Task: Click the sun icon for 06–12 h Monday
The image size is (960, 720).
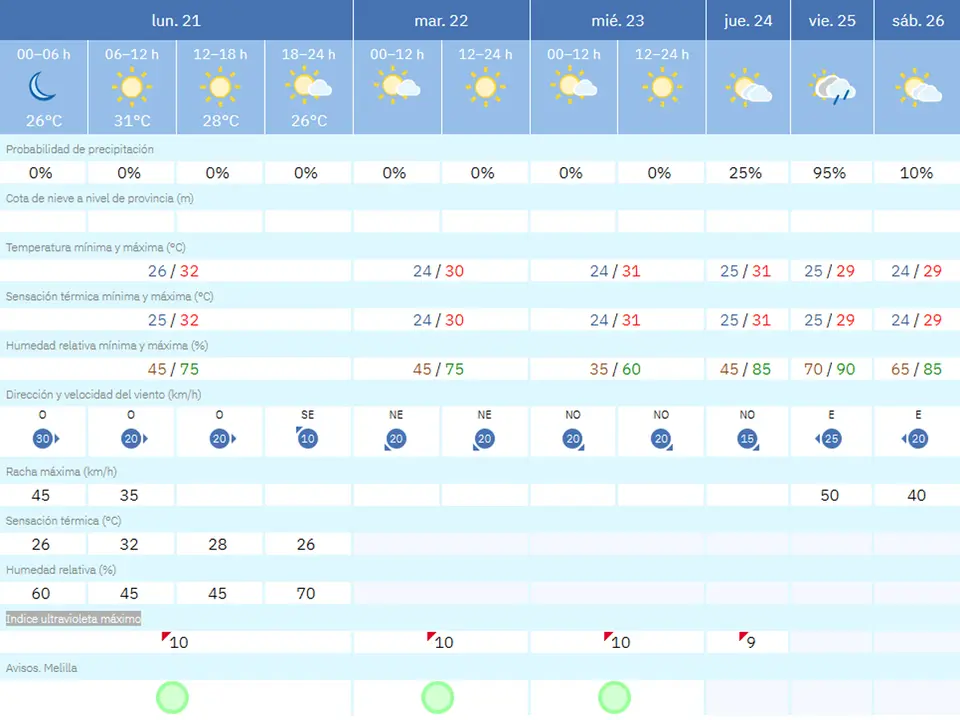Action: tap(132, 87)
